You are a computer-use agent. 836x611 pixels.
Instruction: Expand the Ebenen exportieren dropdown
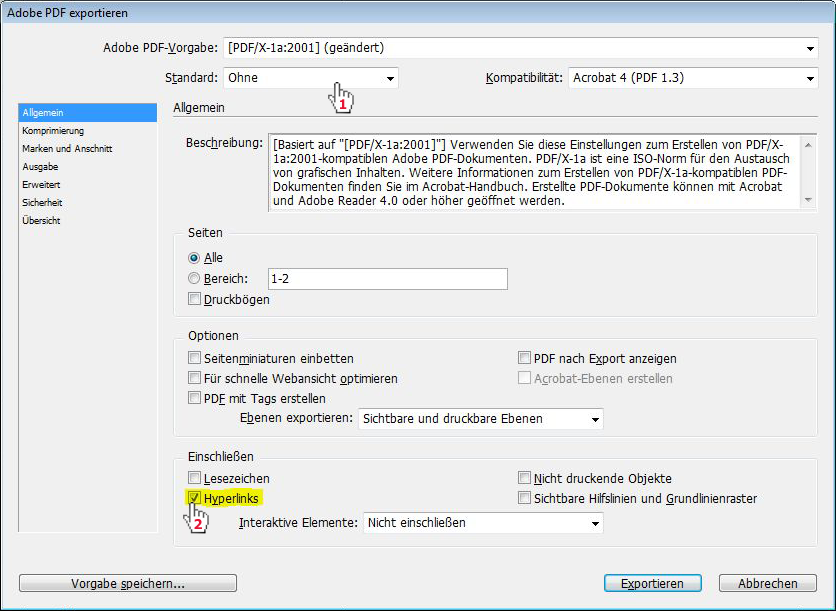[x=480, y=419]
